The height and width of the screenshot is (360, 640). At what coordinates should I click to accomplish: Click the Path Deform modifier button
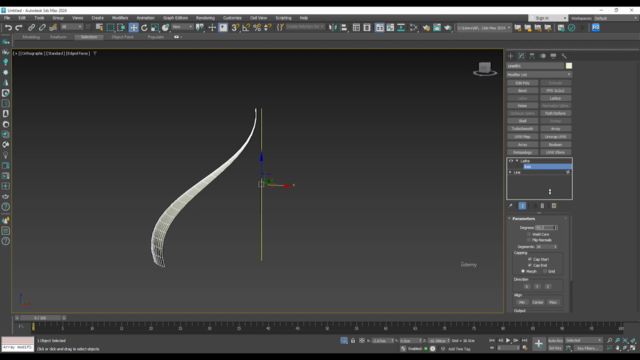[x=556, y=113]
